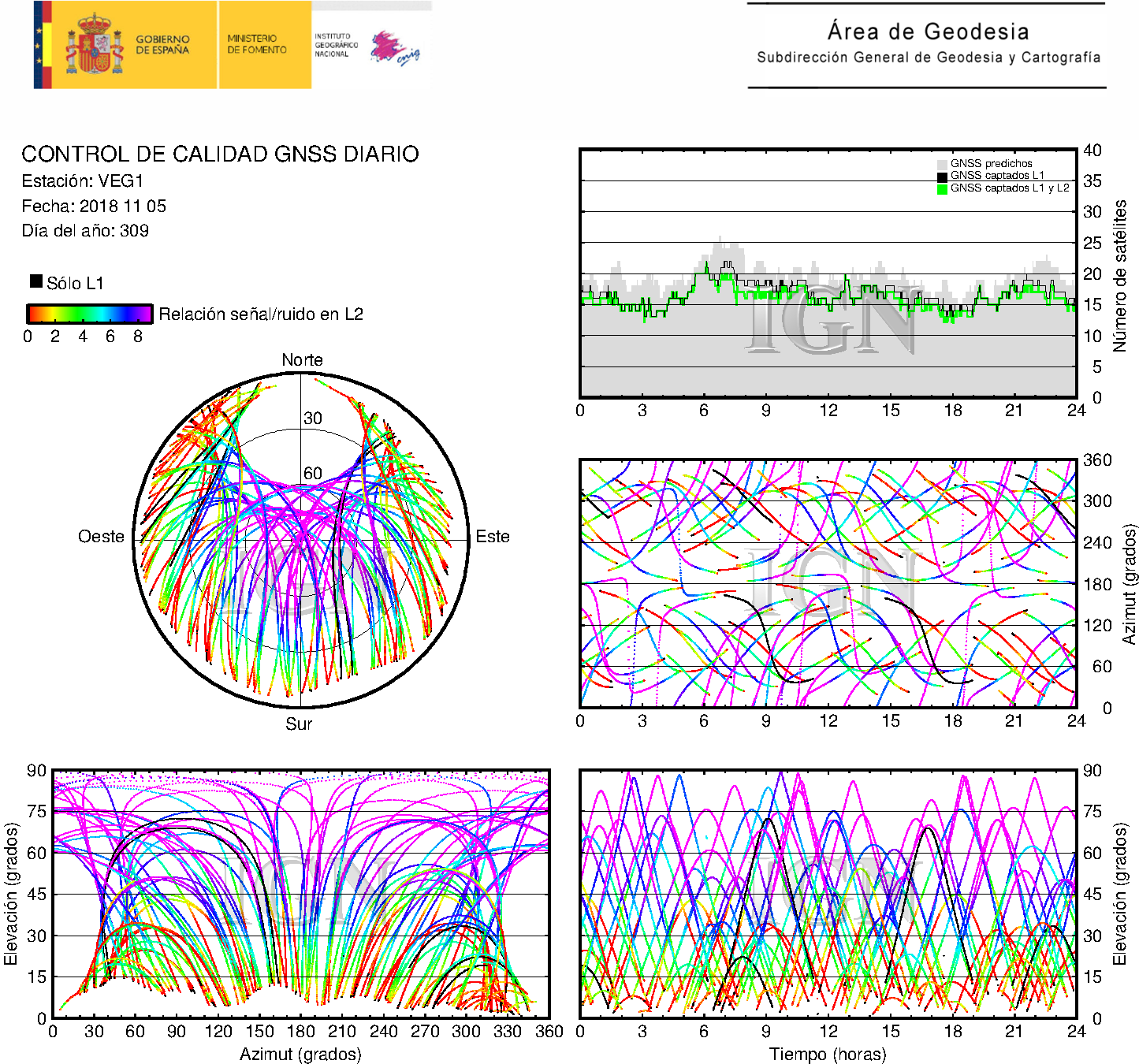Click the Control de Calidad GNSS Diario title
Viewport: 1139px width, 1064px height.
coord(220,154)
